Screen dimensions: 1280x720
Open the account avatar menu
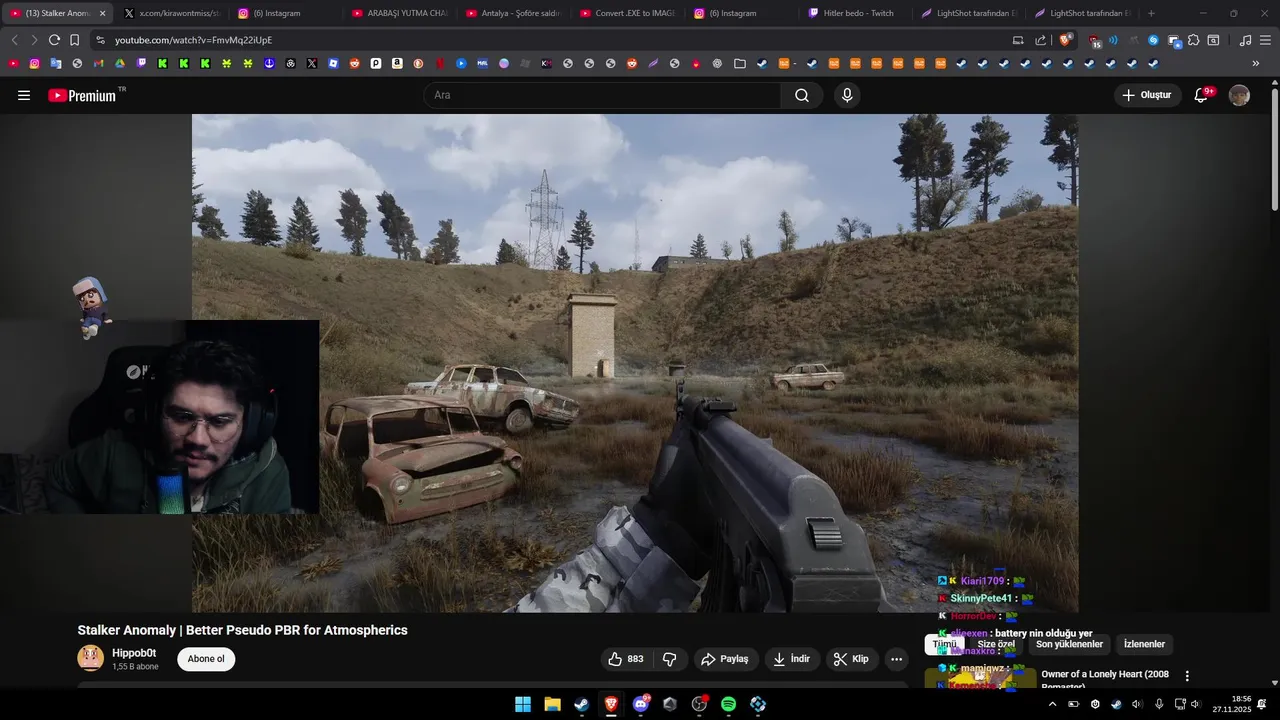[1239, 95]
